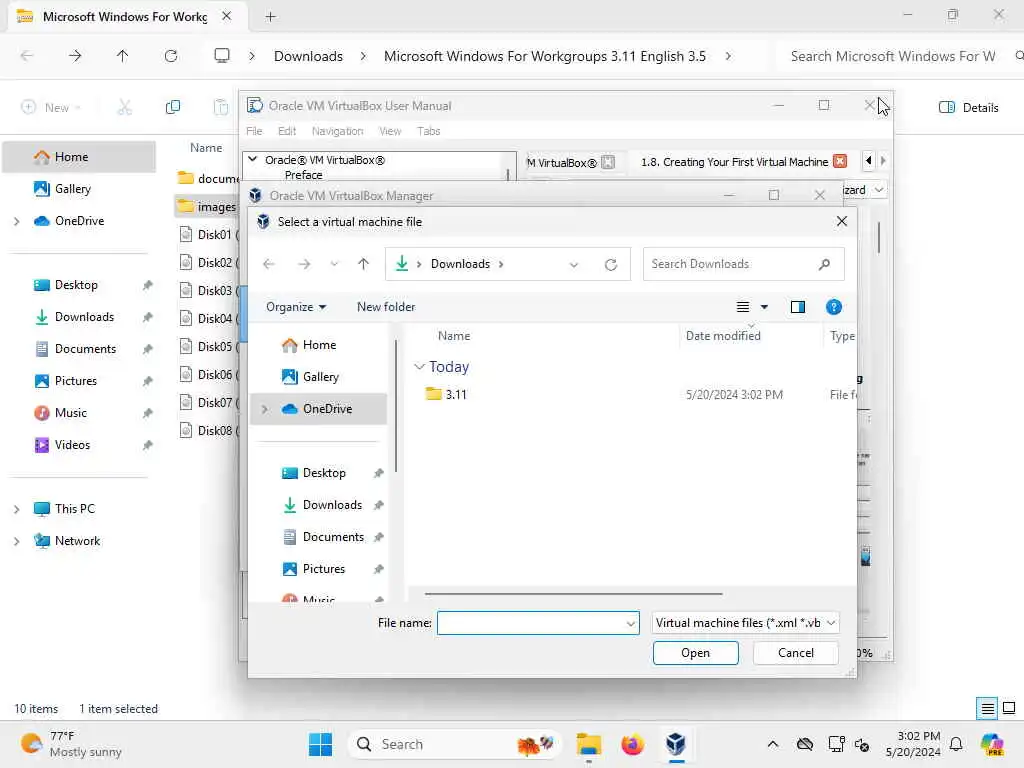This screenshot has width=1024, height=768.
Task: Refresh the Downloads listing in file dialog
Action: tap(611, 264)
